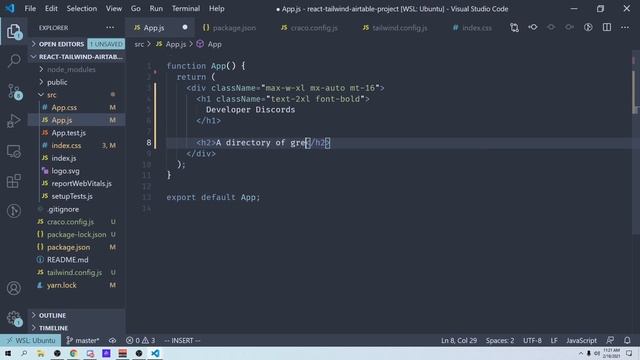Image resolution: width=640 pixels, height=360 pixels.
Task: Open the Accounts menu icon
Action: pos(14,288)
